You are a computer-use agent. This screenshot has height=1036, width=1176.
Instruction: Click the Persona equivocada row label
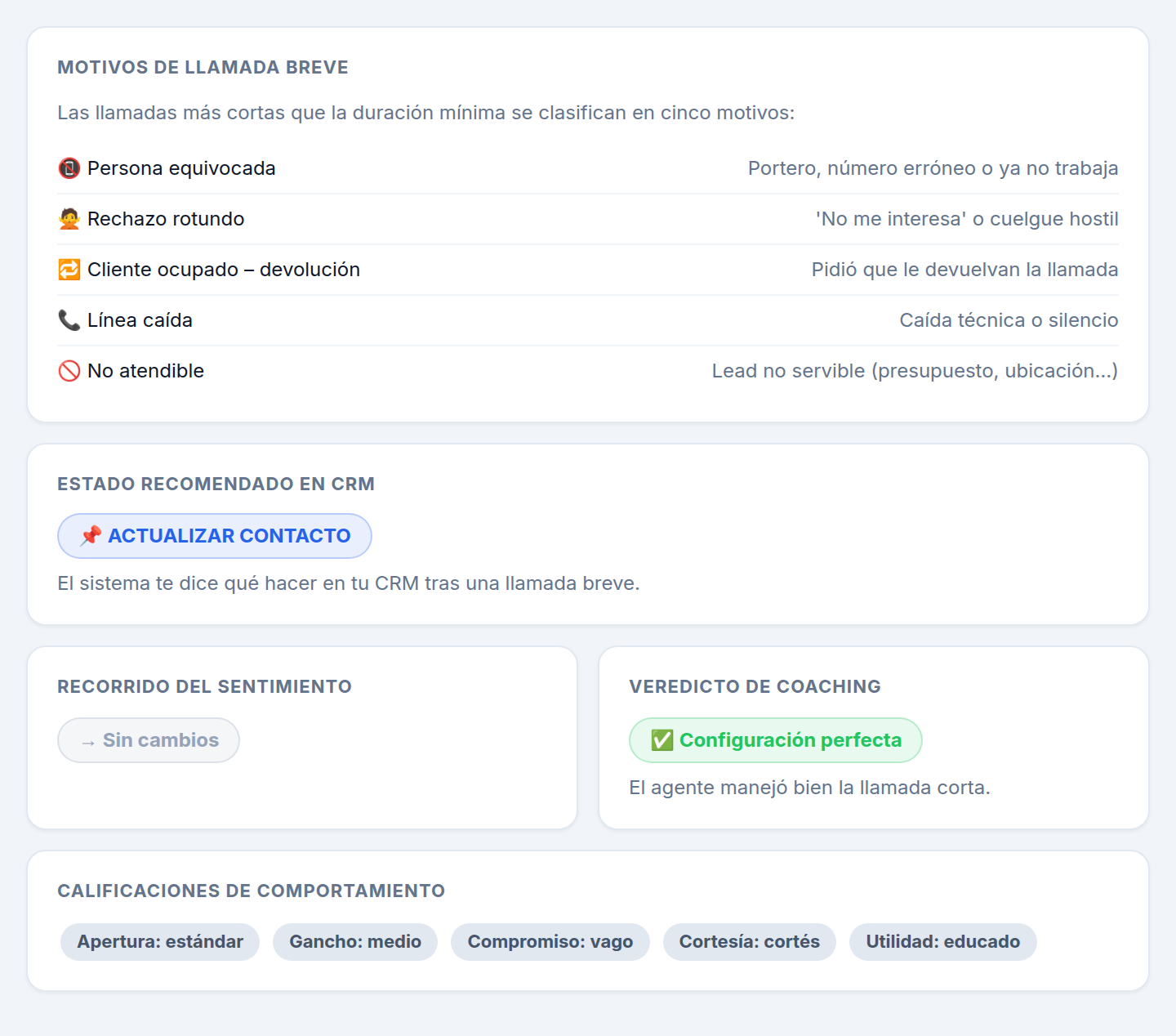coord(181,168)
